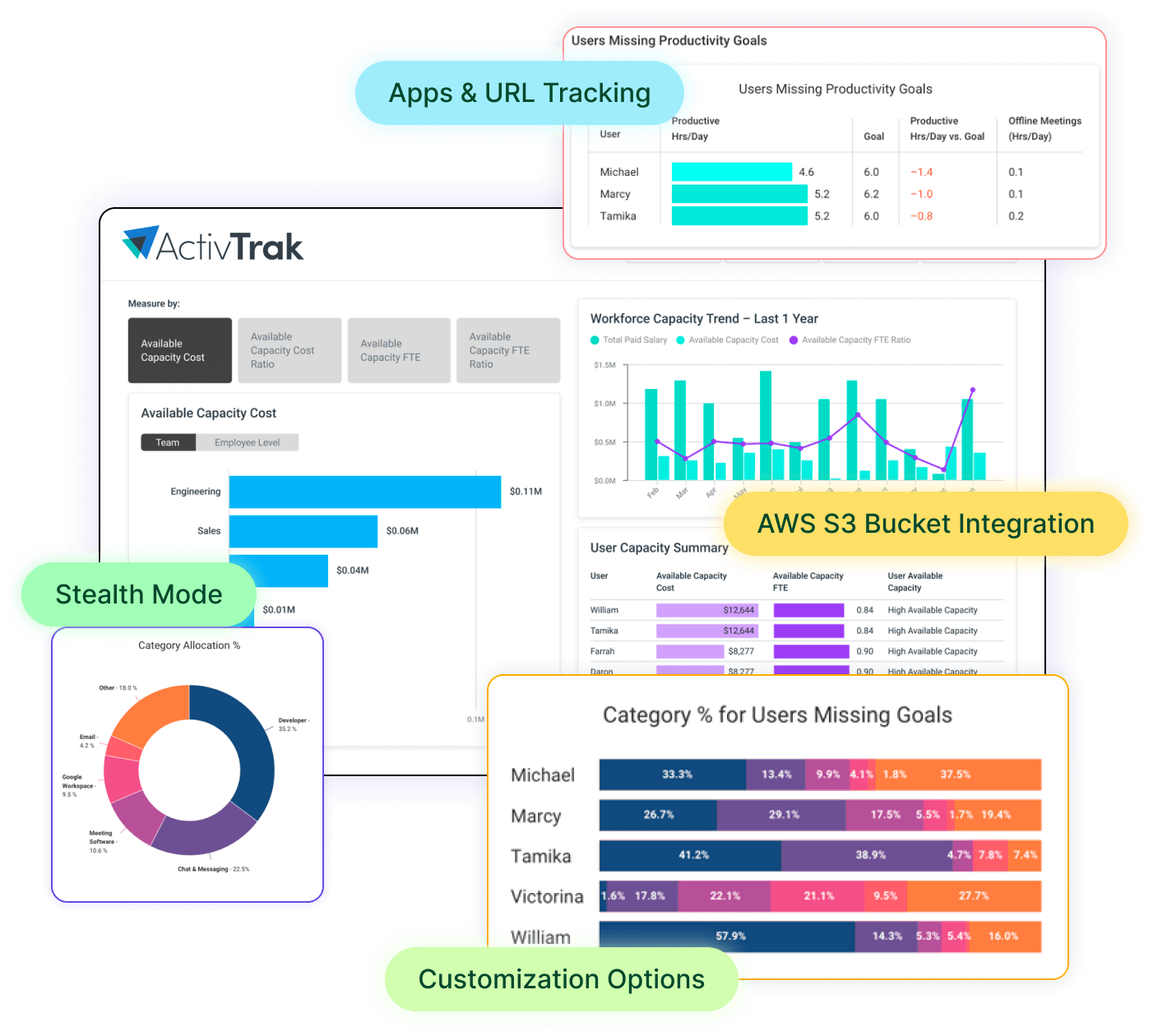Image resolution: width=1153 pixels, height=1036 pixels.
Task: Click the Goal column header
Action: [x=874, y=136]
